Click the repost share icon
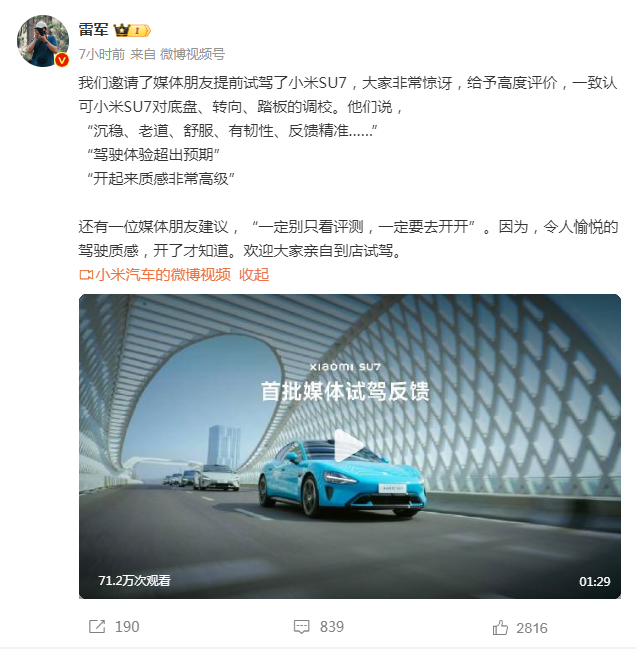This screenshot has height=649, width=636. (97, 627)
